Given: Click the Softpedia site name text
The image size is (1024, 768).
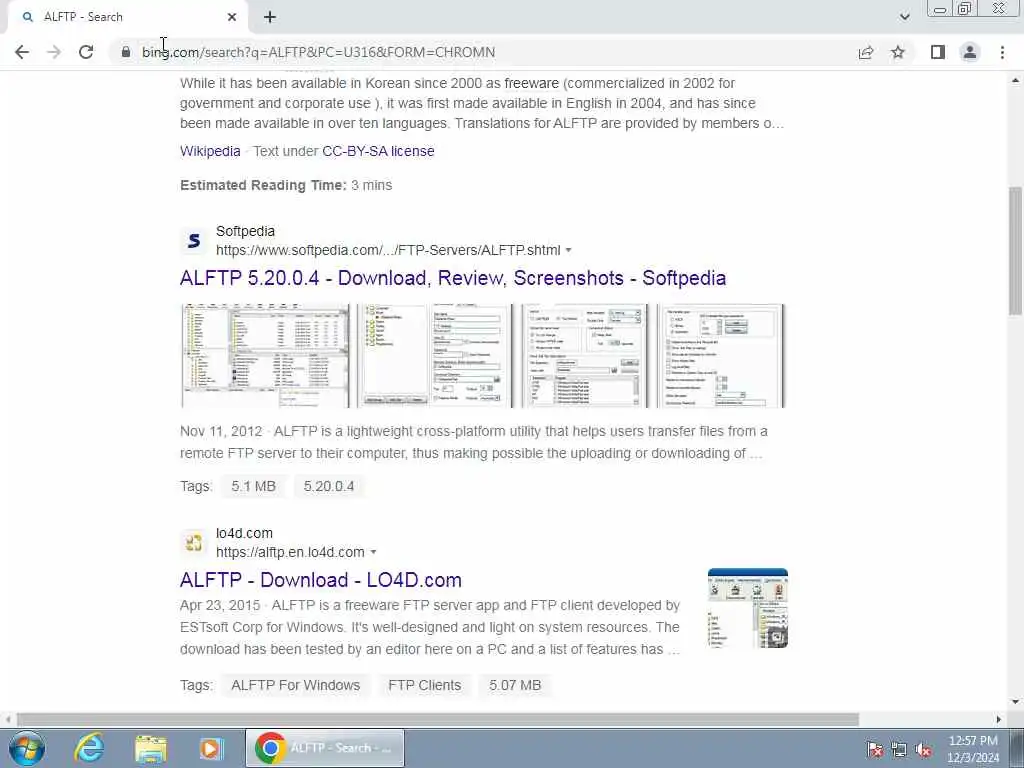Looking at the screenshot, I should click(246, 231).
